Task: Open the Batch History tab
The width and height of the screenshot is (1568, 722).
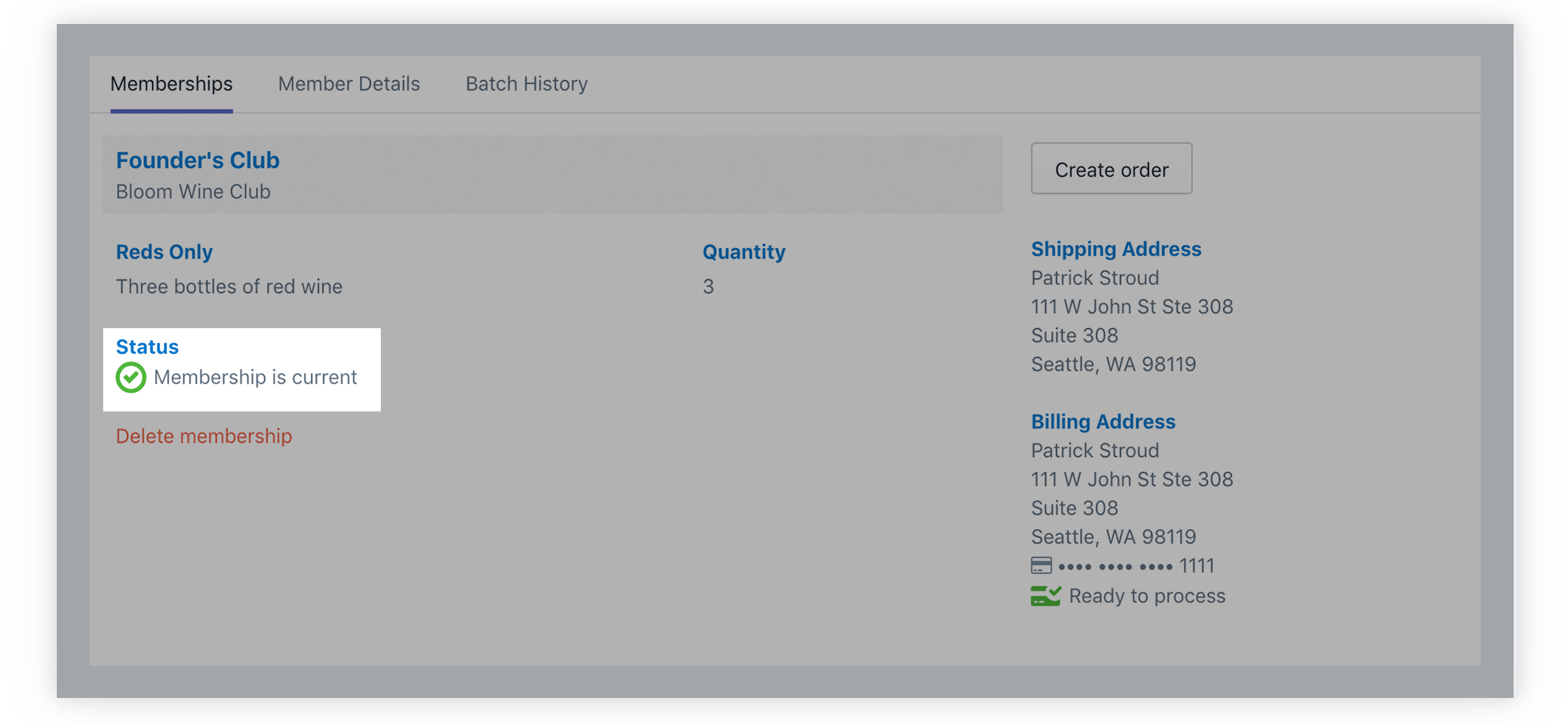Action: tap(526, 84)
